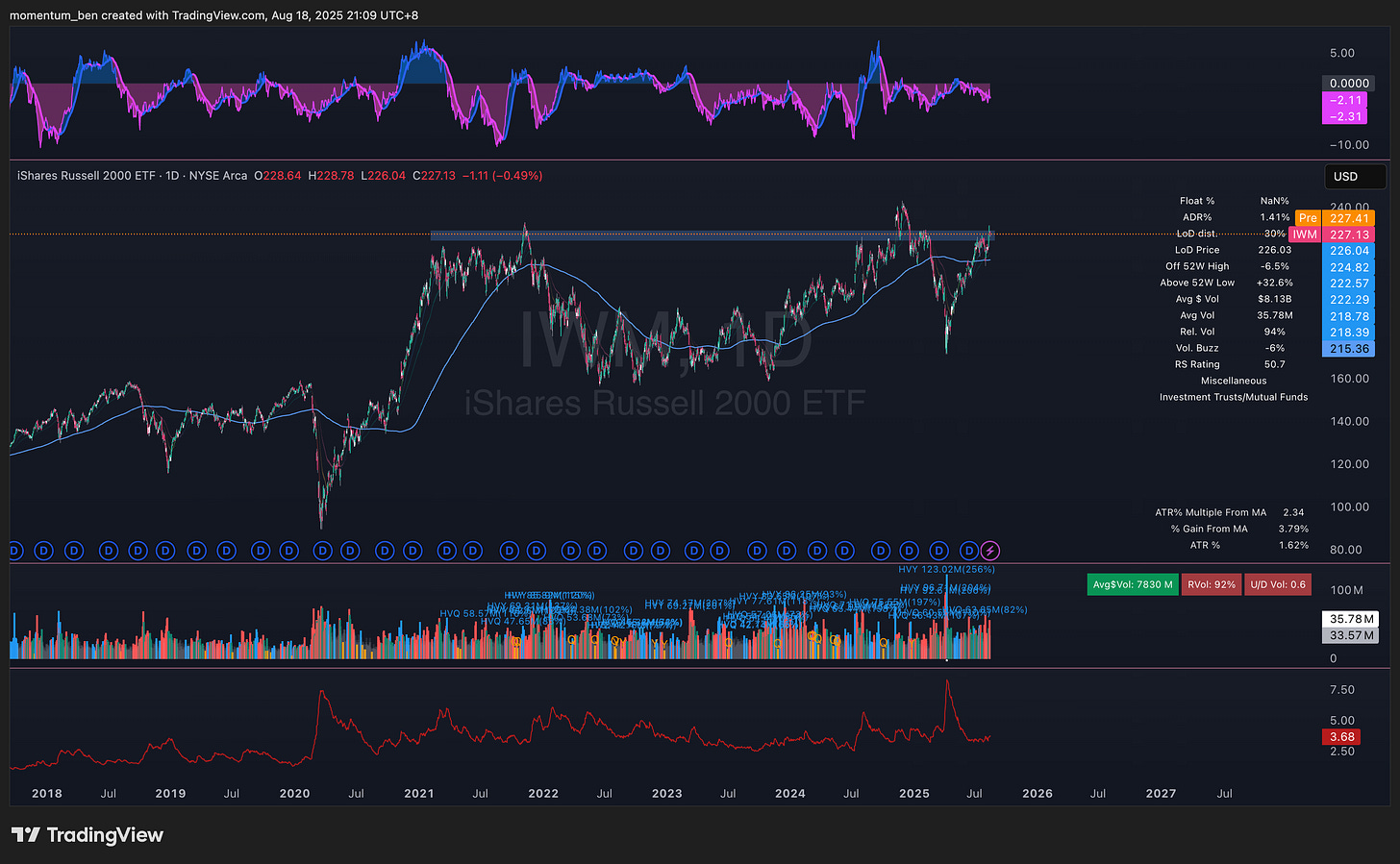Viewport: 1400px width, 864px height.
Task: Click the green Avg$Vol: 7830 M badge
Action: 1133,584
